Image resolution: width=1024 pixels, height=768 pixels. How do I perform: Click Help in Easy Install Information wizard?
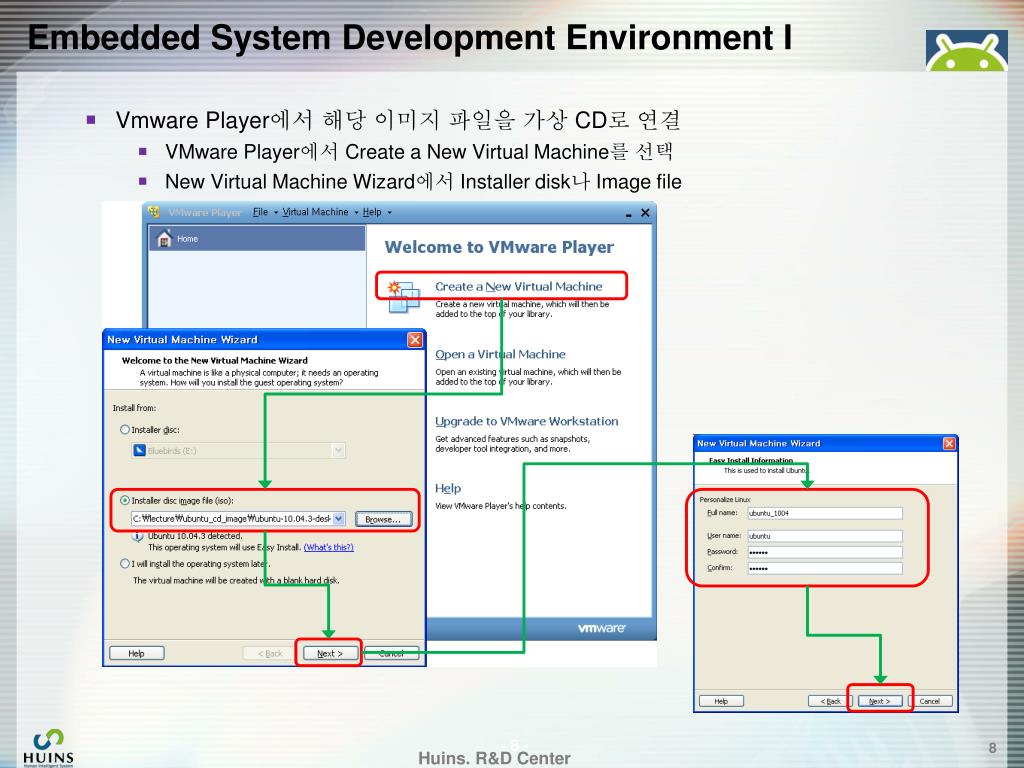(x=721, y=701)
